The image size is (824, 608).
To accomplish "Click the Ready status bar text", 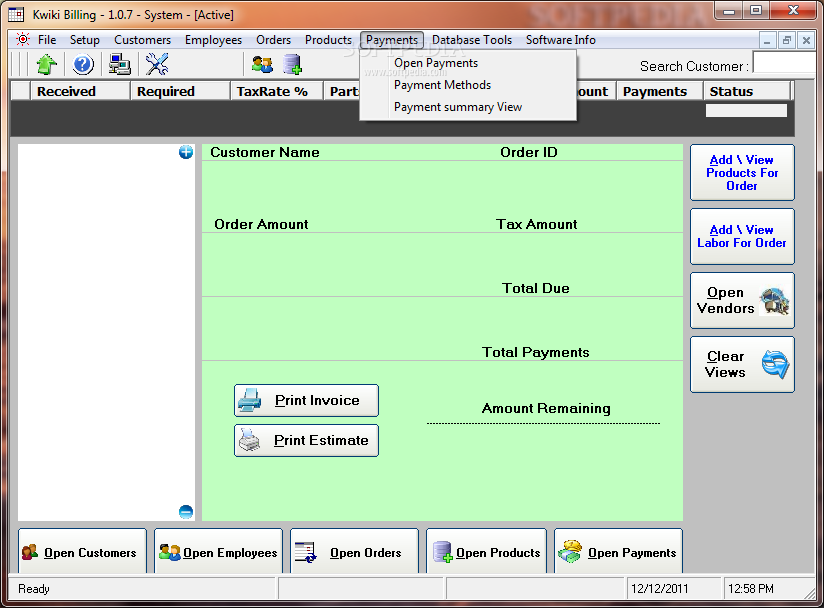I will (34, 589).
